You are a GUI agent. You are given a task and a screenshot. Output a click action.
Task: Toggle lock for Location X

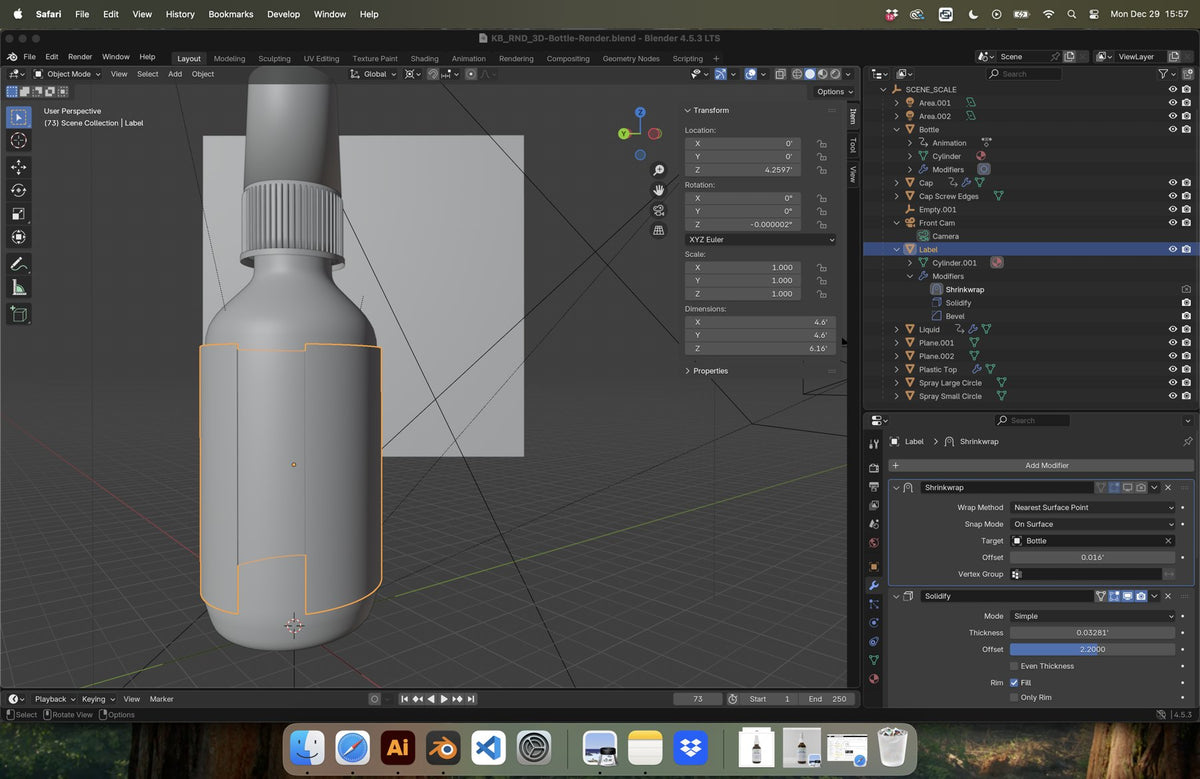[821, 144]
